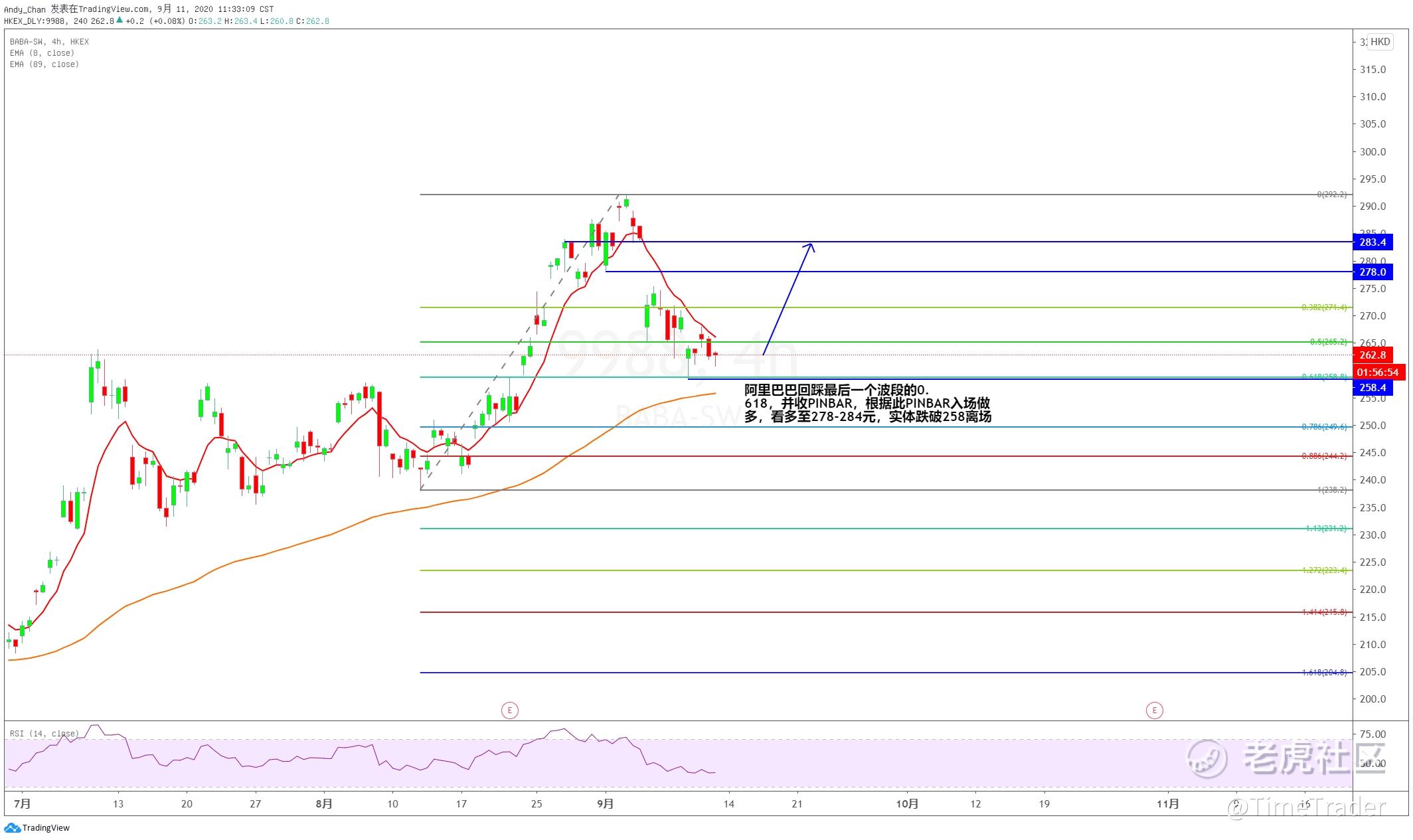Image resolution: width=1413 pixels, height=840 pixels.
Task: Click the HKEX_DLY:9988 OHLC header line
Action: tap(167, 21)
